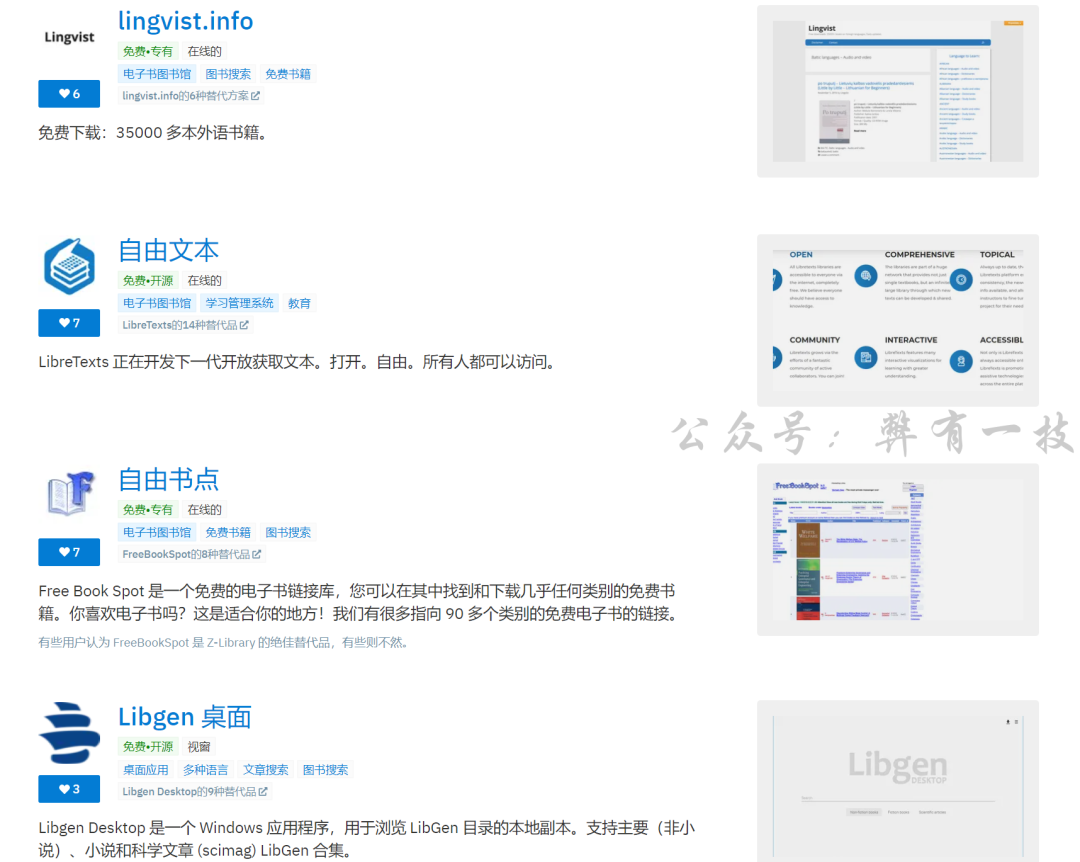View Libgen Desktop的9种替代品 external link
Viewport: 1080px width, 862px height.
pyautogui.click(x=194, y=792)
